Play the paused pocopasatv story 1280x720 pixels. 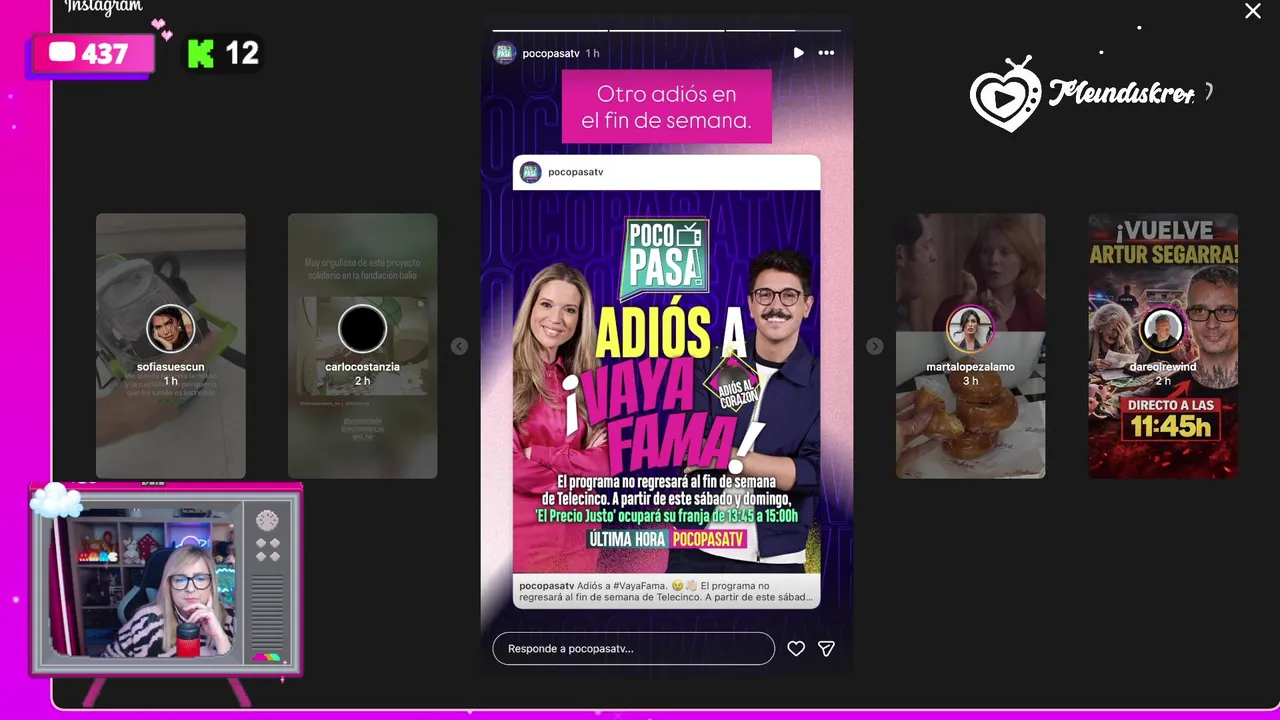tap(798, 53)
